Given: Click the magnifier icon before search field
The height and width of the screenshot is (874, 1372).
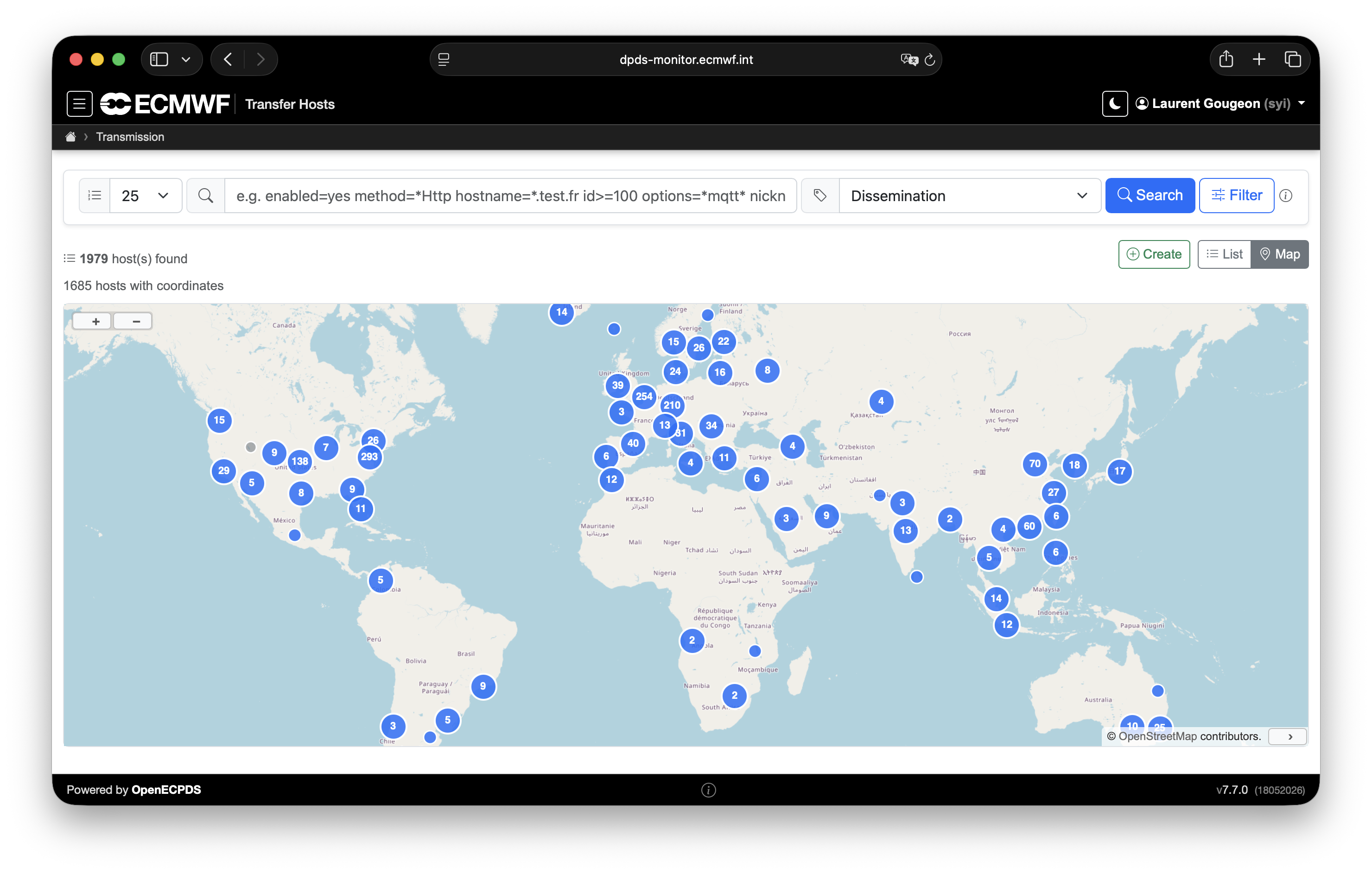Looking at the screenshot, I should point(206,196).
